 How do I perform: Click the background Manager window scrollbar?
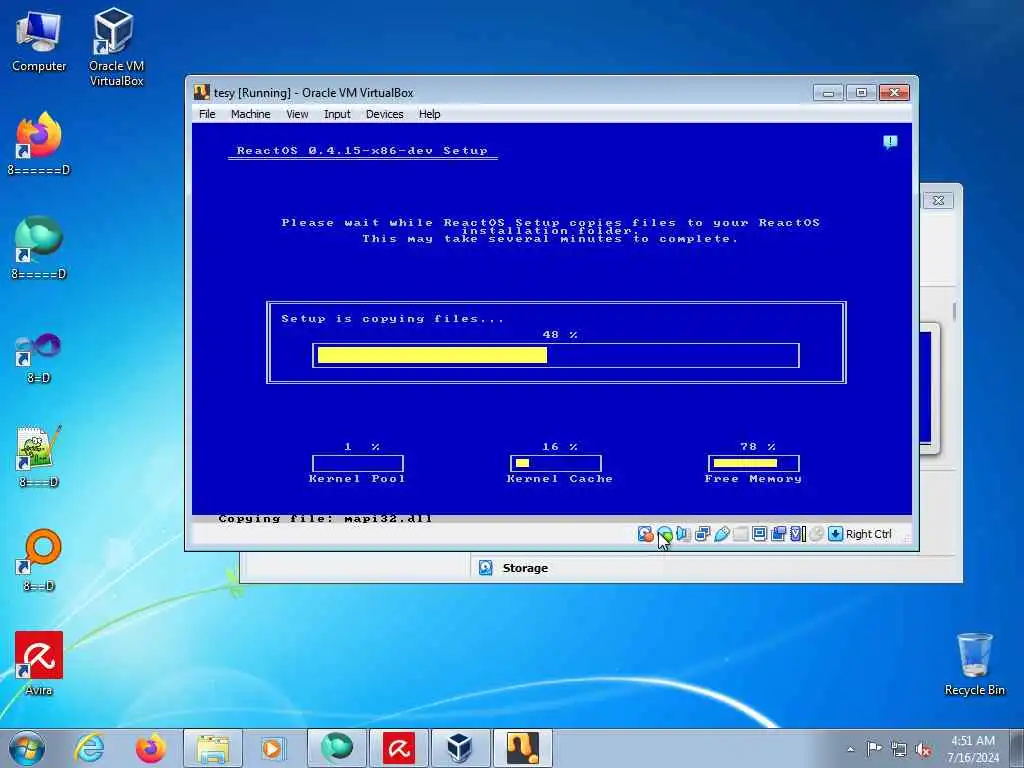point(954,312)
